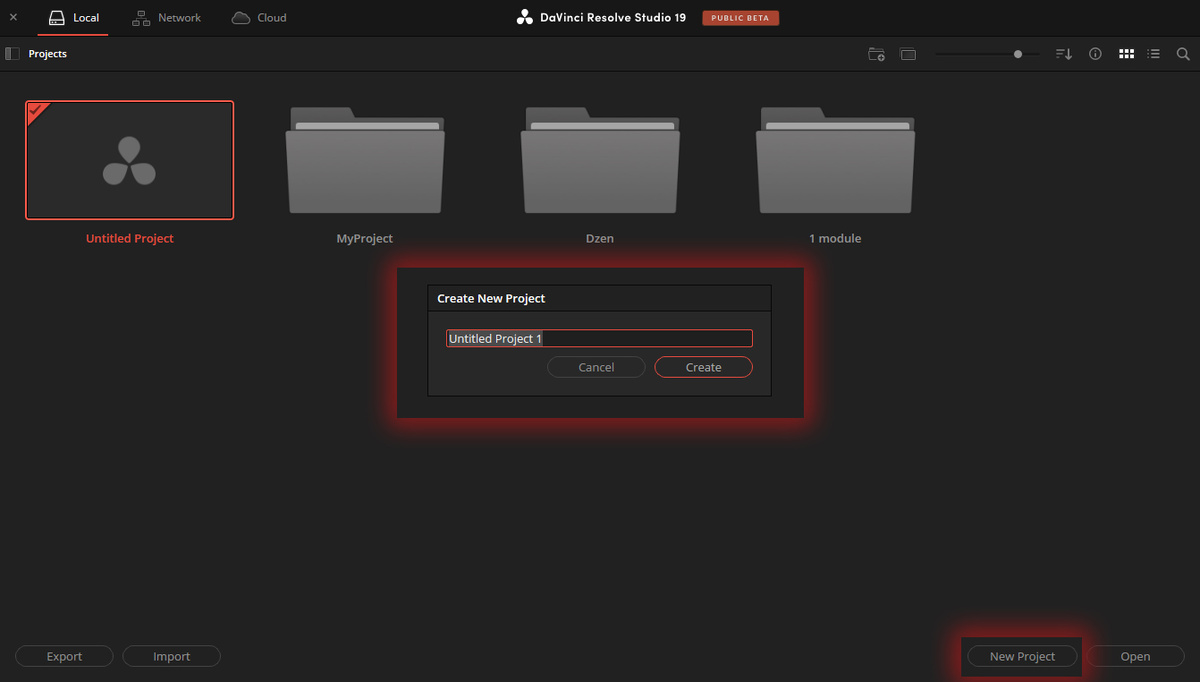This screenshot has width=1200, height=682.
Task: Switch to thumbnail grid view
Action: 1126,54
